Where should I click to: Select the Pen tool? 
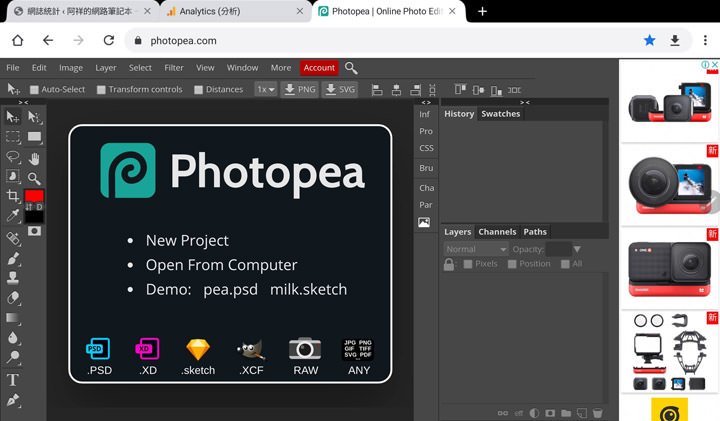point(12,400)
